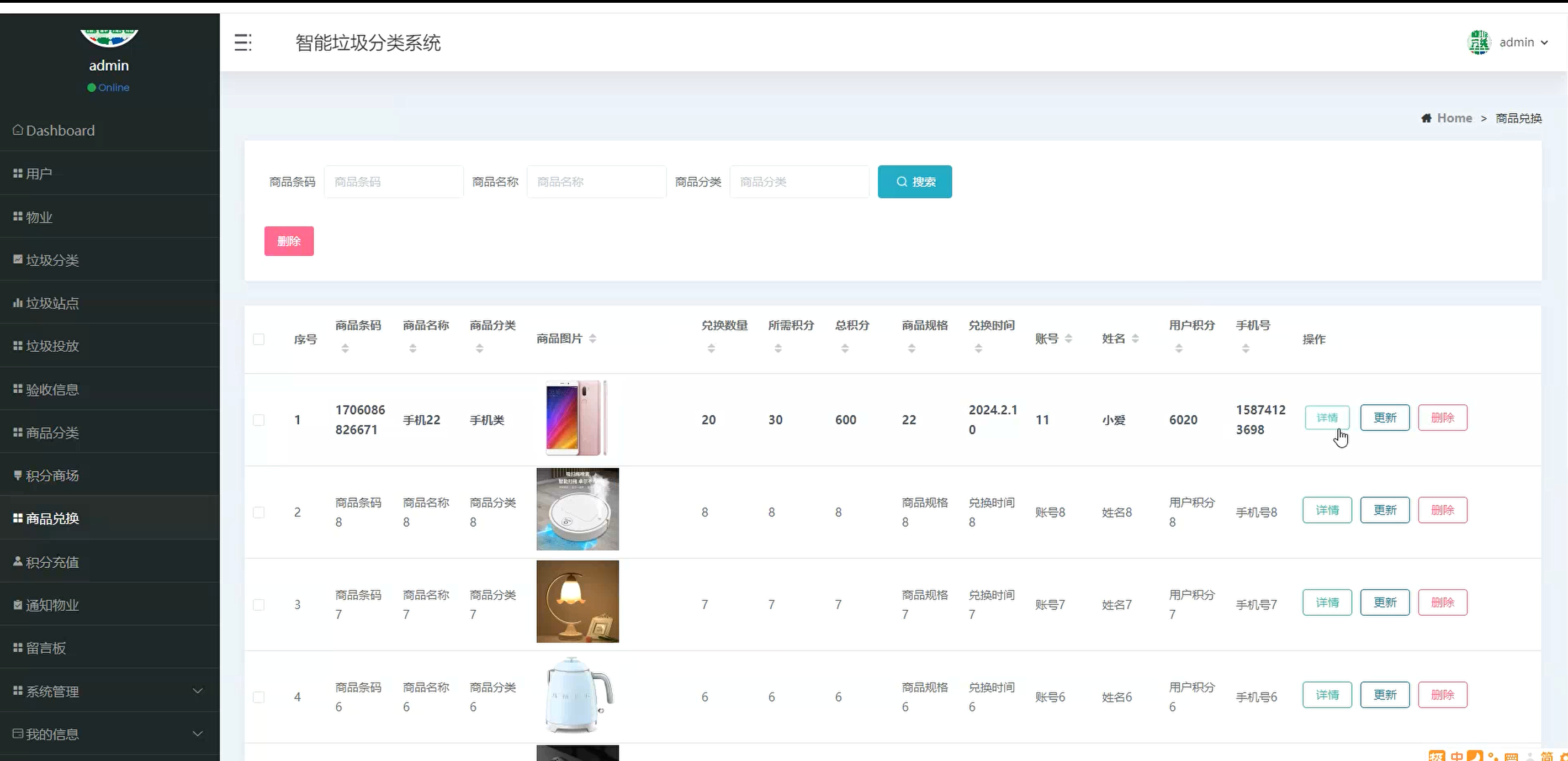Viewport: 1568px width, 761px height.
Task: Expand the 我的信息 sidebar submenu
Action: (109, 734)
